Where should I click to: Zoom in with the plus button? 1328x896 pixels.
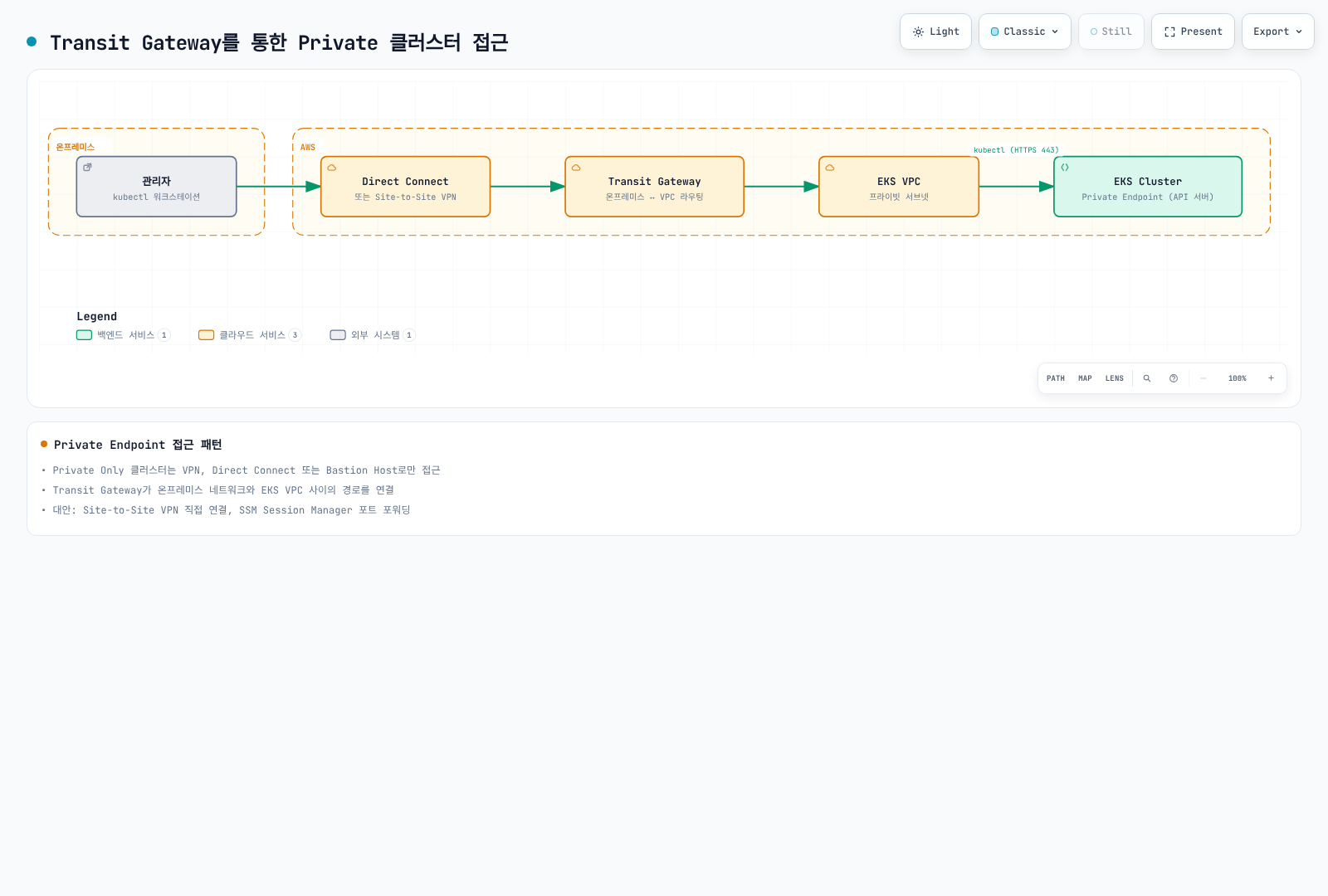(x=1271, y=378)
